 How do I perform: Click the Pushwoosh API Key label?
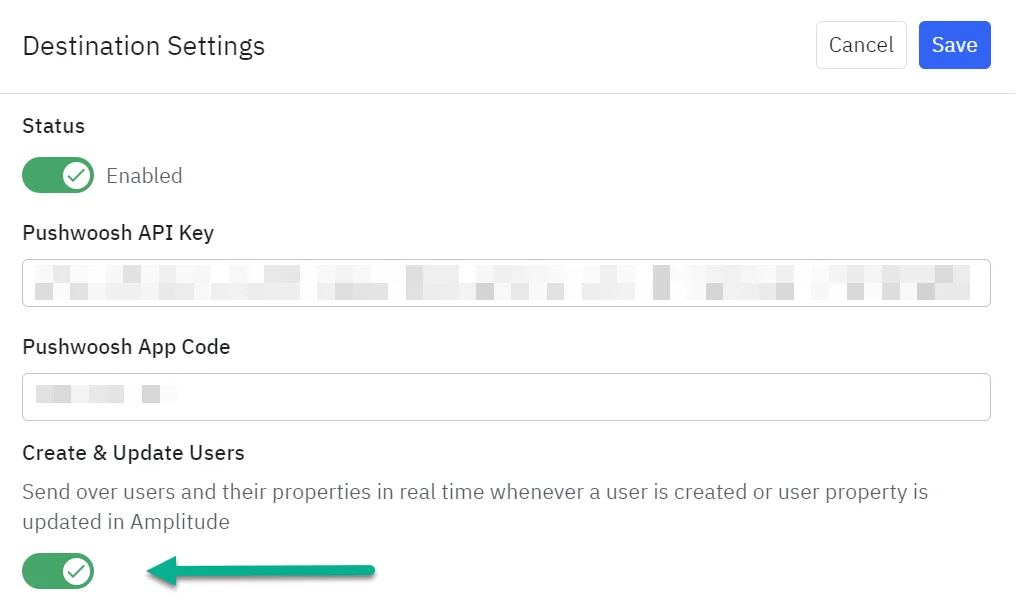[x=118, y=233]
